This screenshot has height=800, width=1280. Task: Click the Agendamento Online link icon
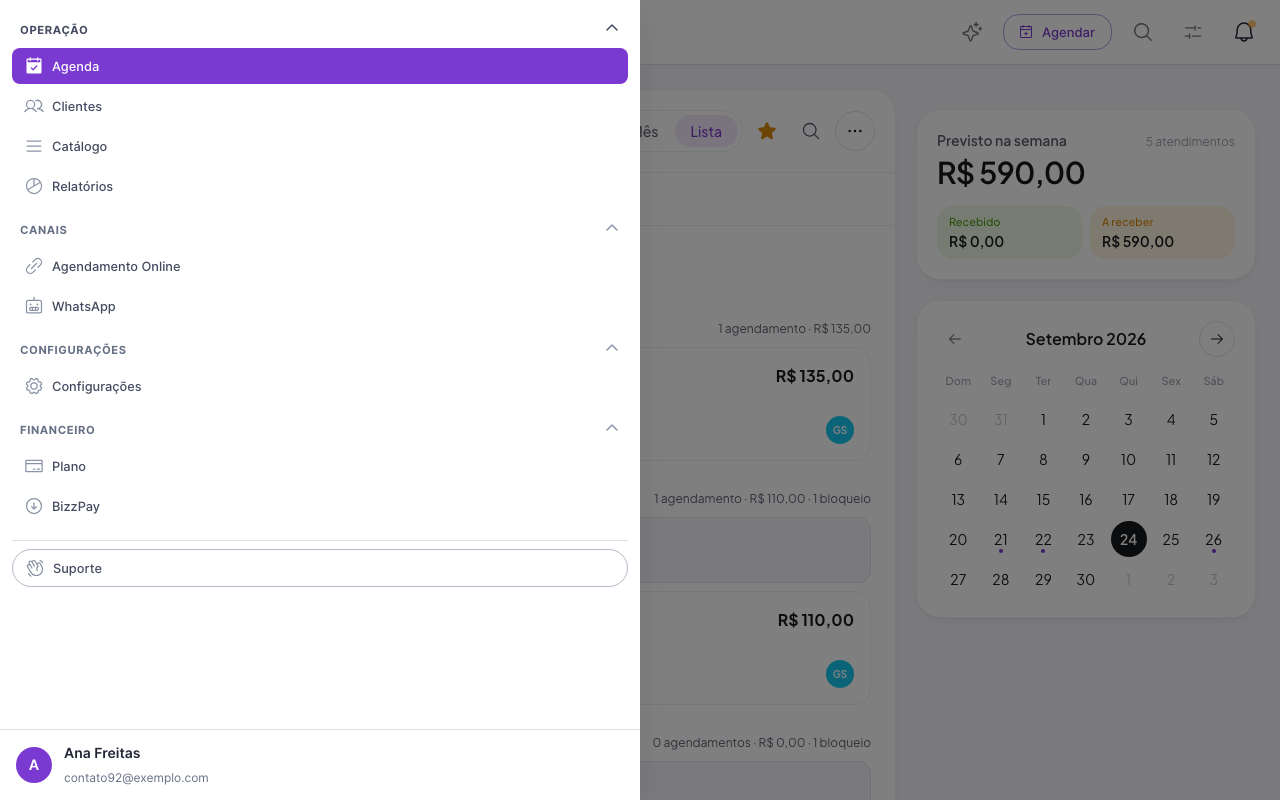34,266
